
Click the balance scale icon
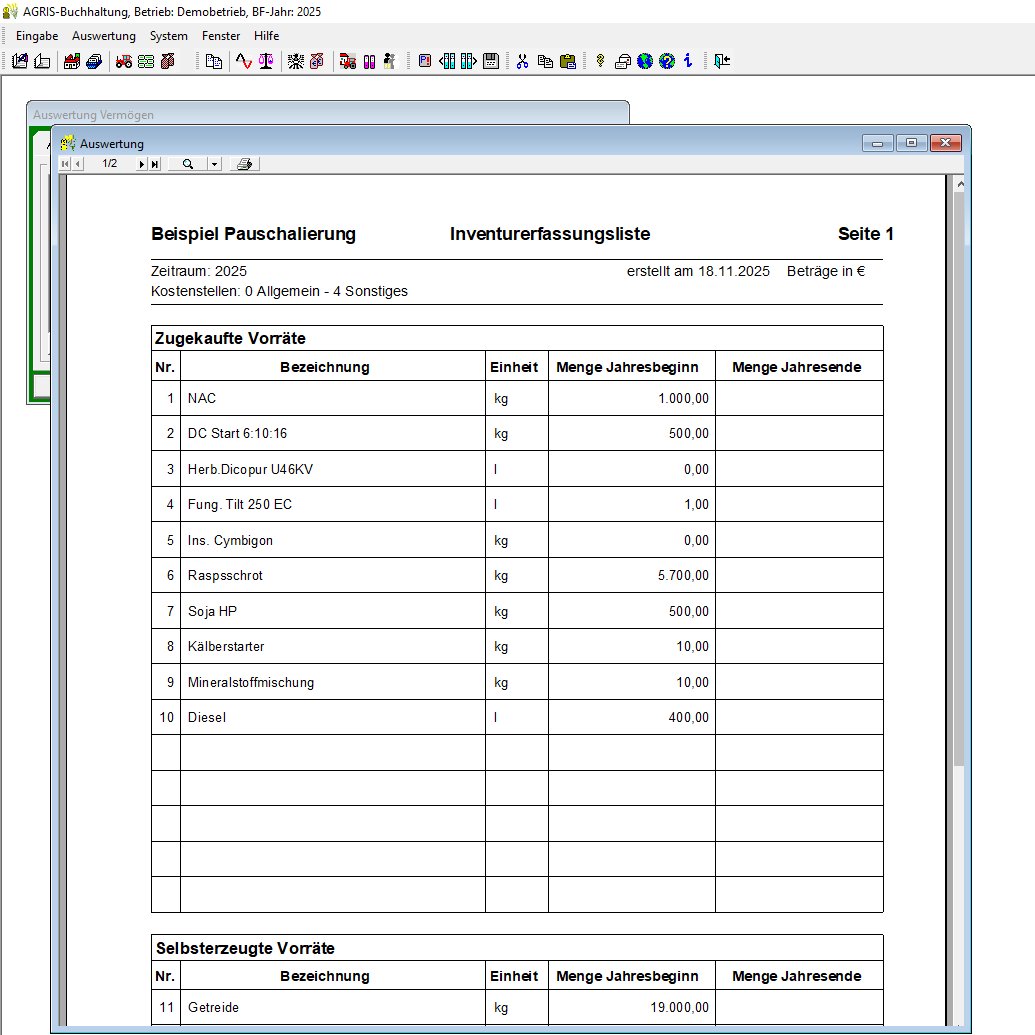click(265, 61)
